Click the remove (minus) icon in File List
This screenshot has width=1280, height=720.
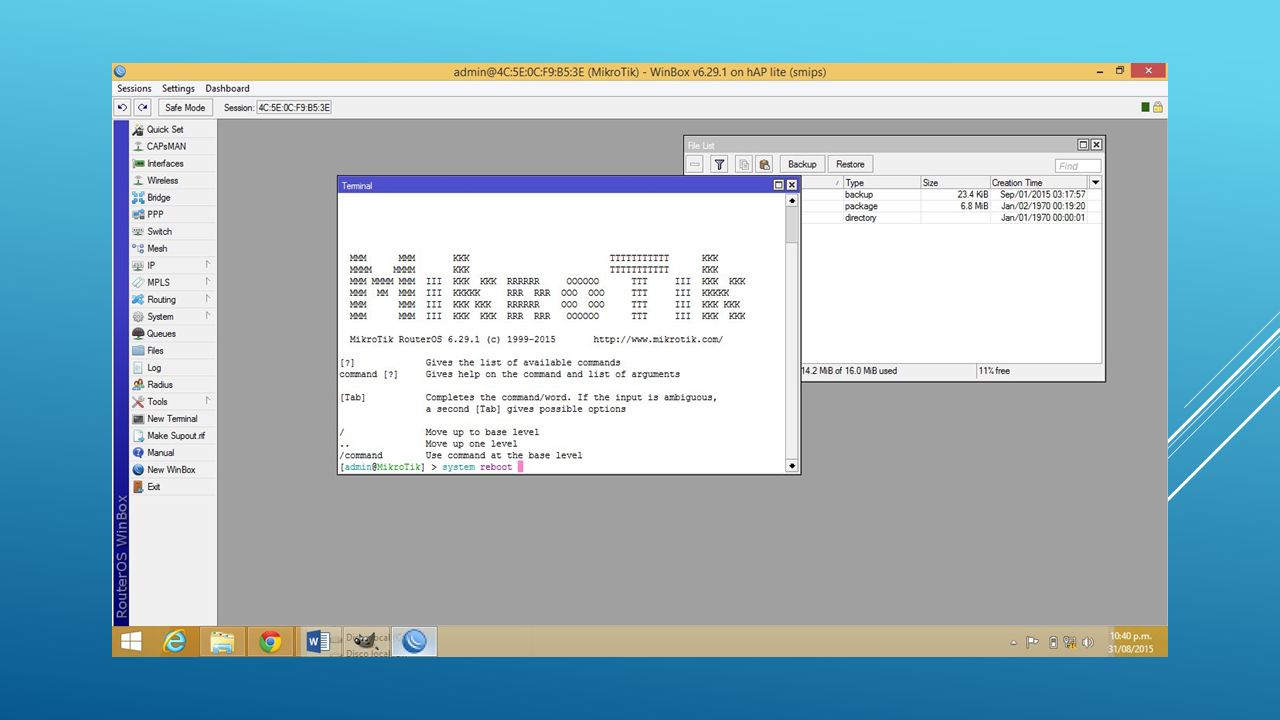point(695,164)
